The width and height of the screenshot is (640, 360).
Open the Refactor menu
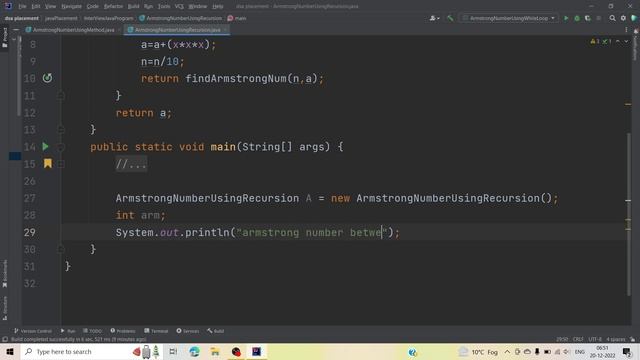click(113, 6)
